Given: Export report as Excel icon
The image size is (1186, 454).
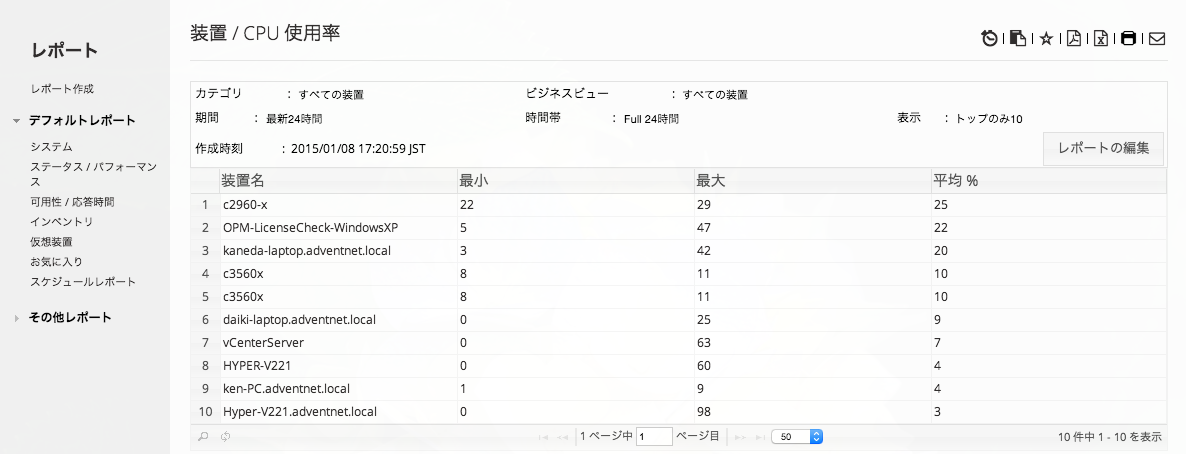Looking at the screenshot, I should pos(1101,39).
